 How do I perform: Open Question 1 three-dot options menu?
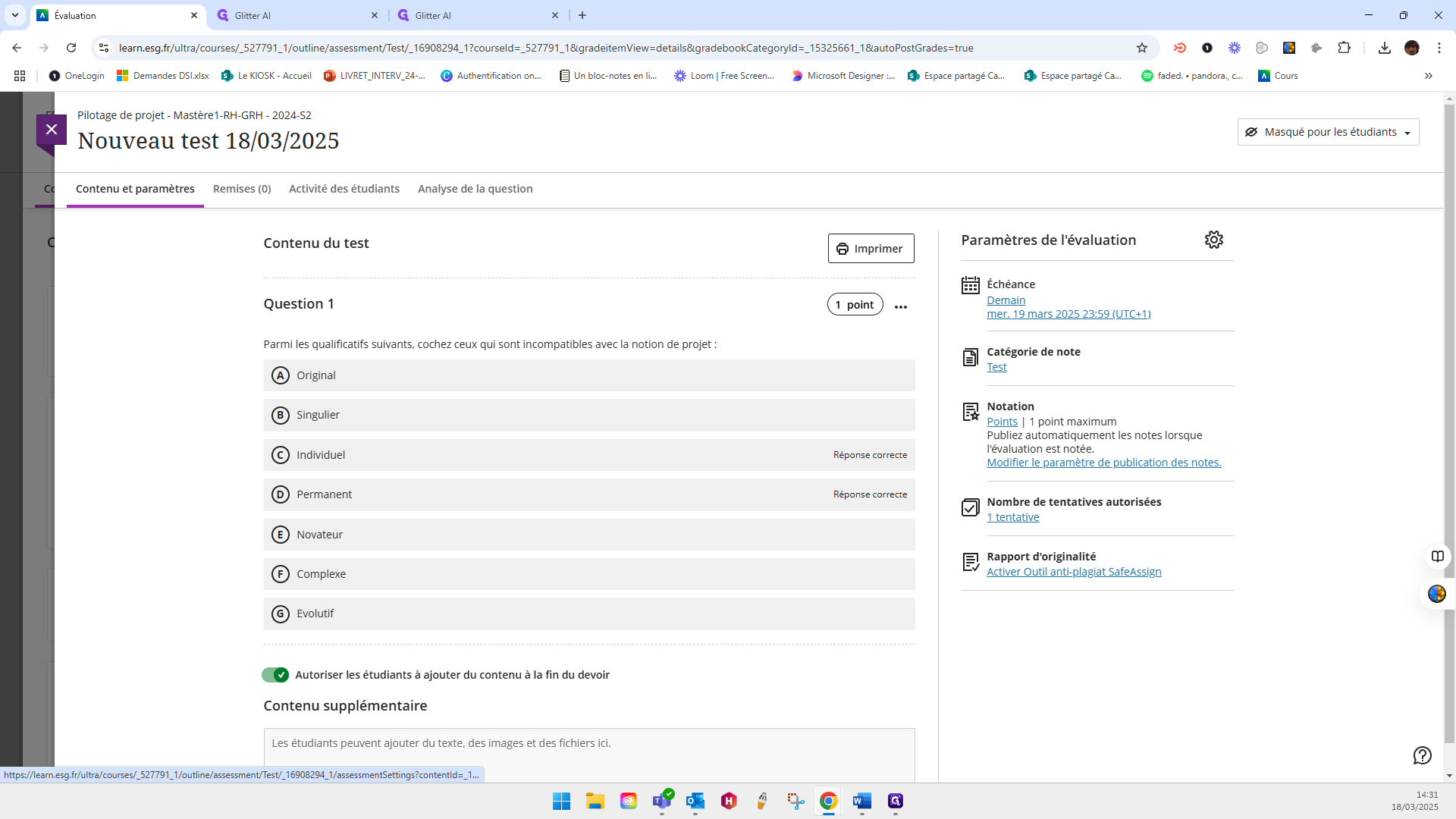(x=900, y=306)
